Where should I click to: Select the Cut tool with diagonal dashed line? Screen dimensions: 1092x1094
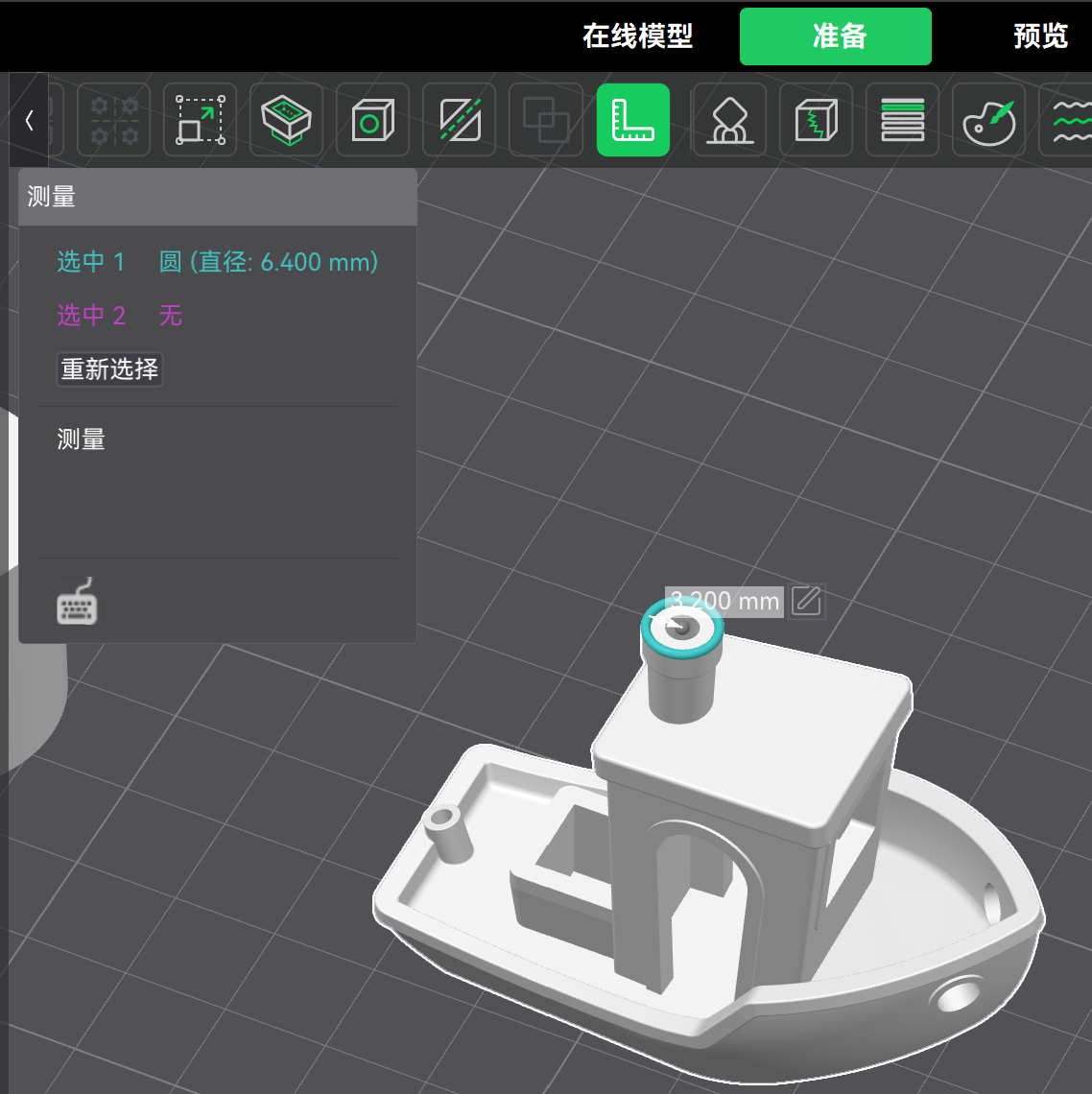coord(459,120)
